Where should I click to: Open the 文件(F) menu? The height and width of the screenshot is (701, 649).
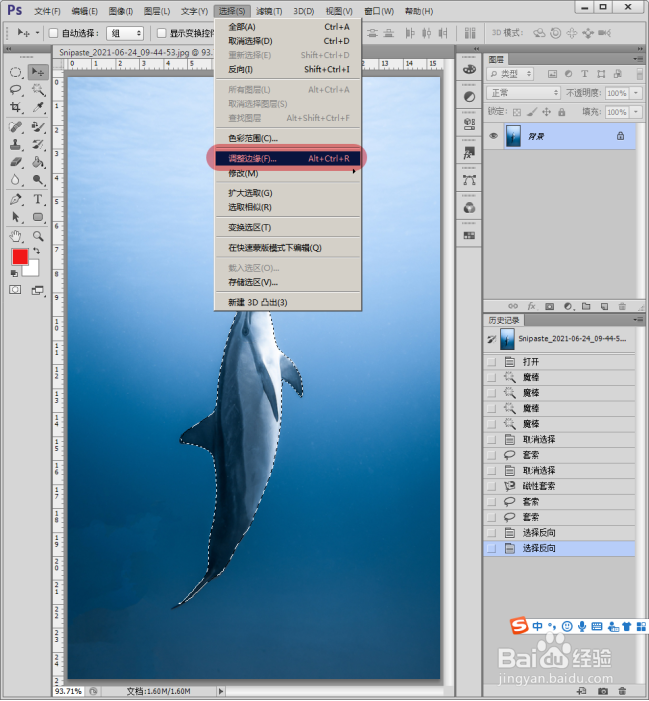47,11
